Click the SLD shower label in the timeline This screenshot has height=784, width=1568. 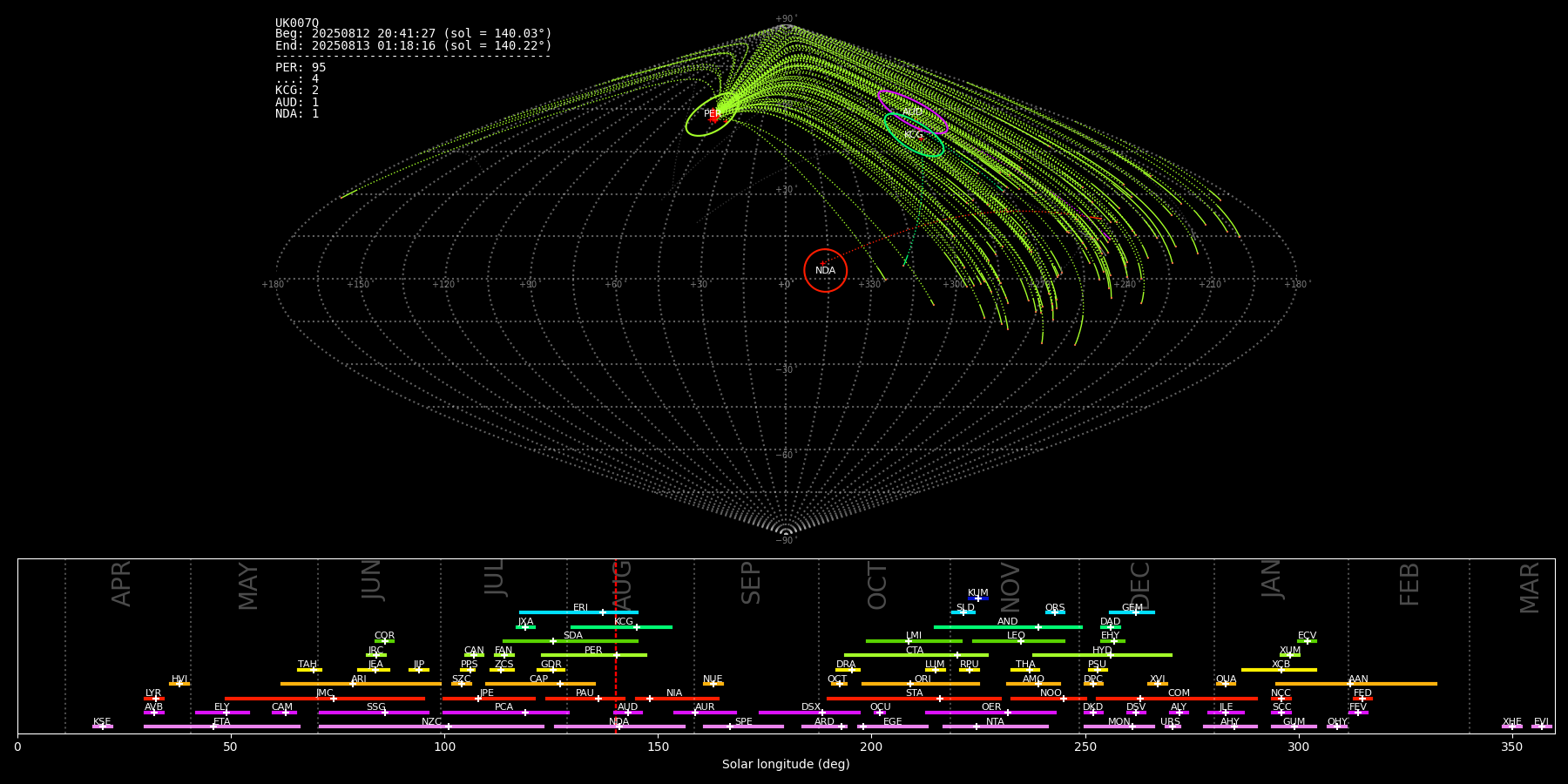965,608
